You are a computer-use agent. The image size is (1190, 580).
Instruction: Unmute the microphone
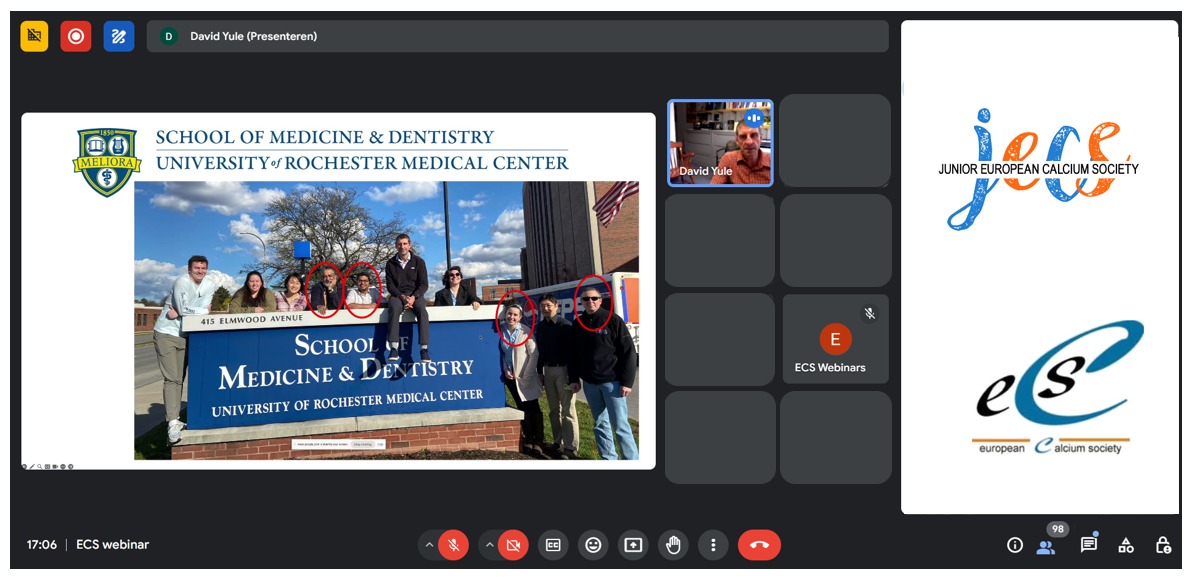[453, 545]
